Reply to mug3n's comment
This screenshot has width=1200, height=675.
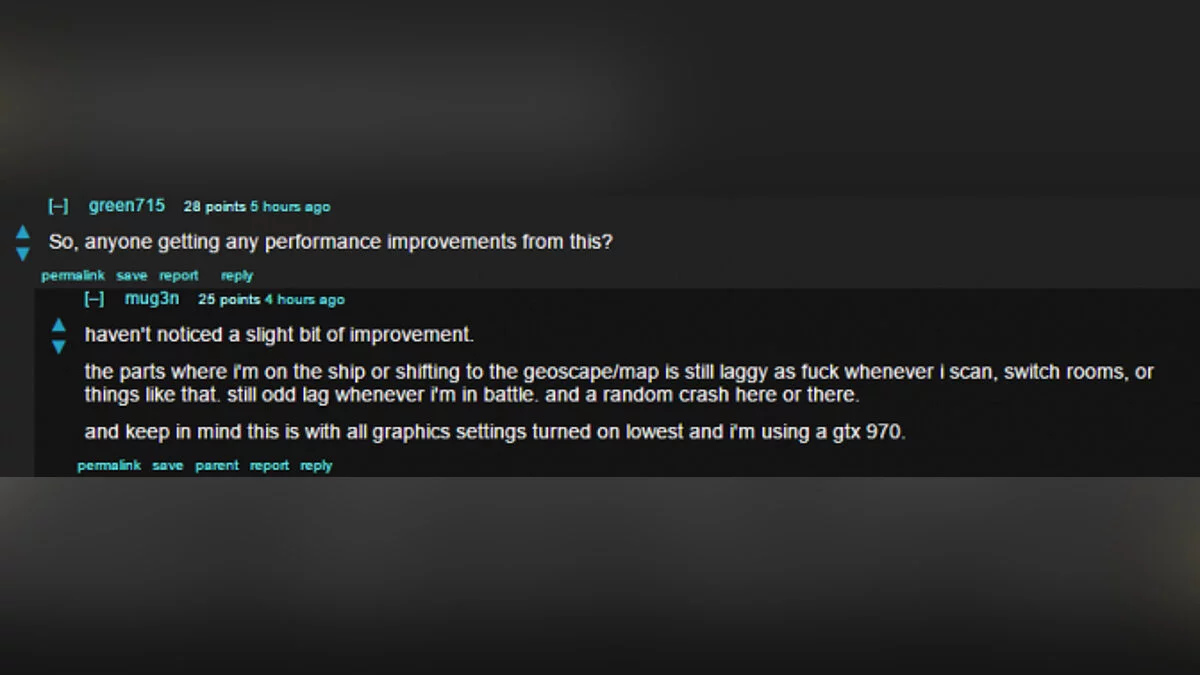pyautogui.click(x=316, y=465)
